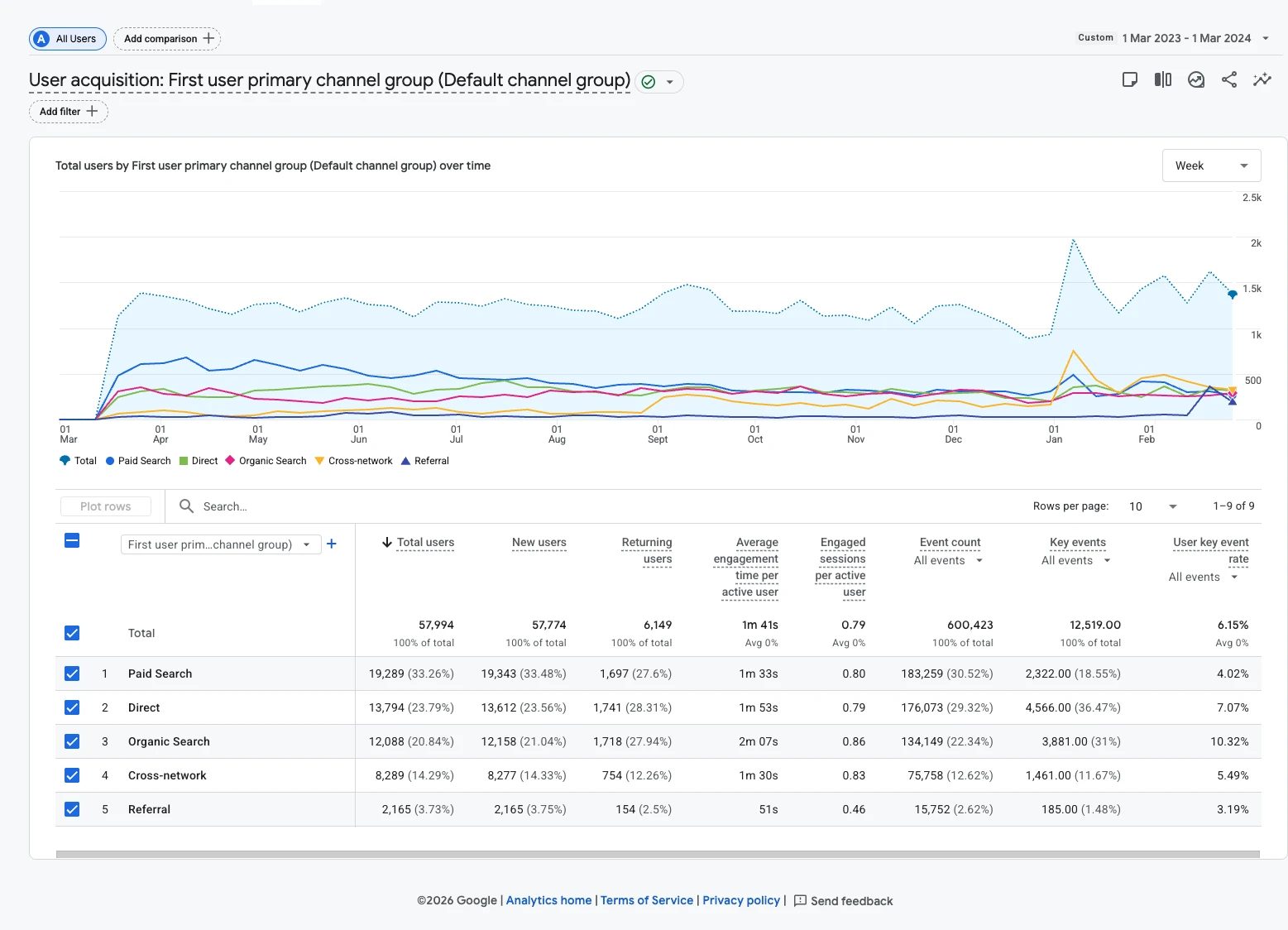Image resolution: width=1288 pixels, height=930 pixels.
Task: Open the date range dropdown arrow
Action: click(1265, 38)
